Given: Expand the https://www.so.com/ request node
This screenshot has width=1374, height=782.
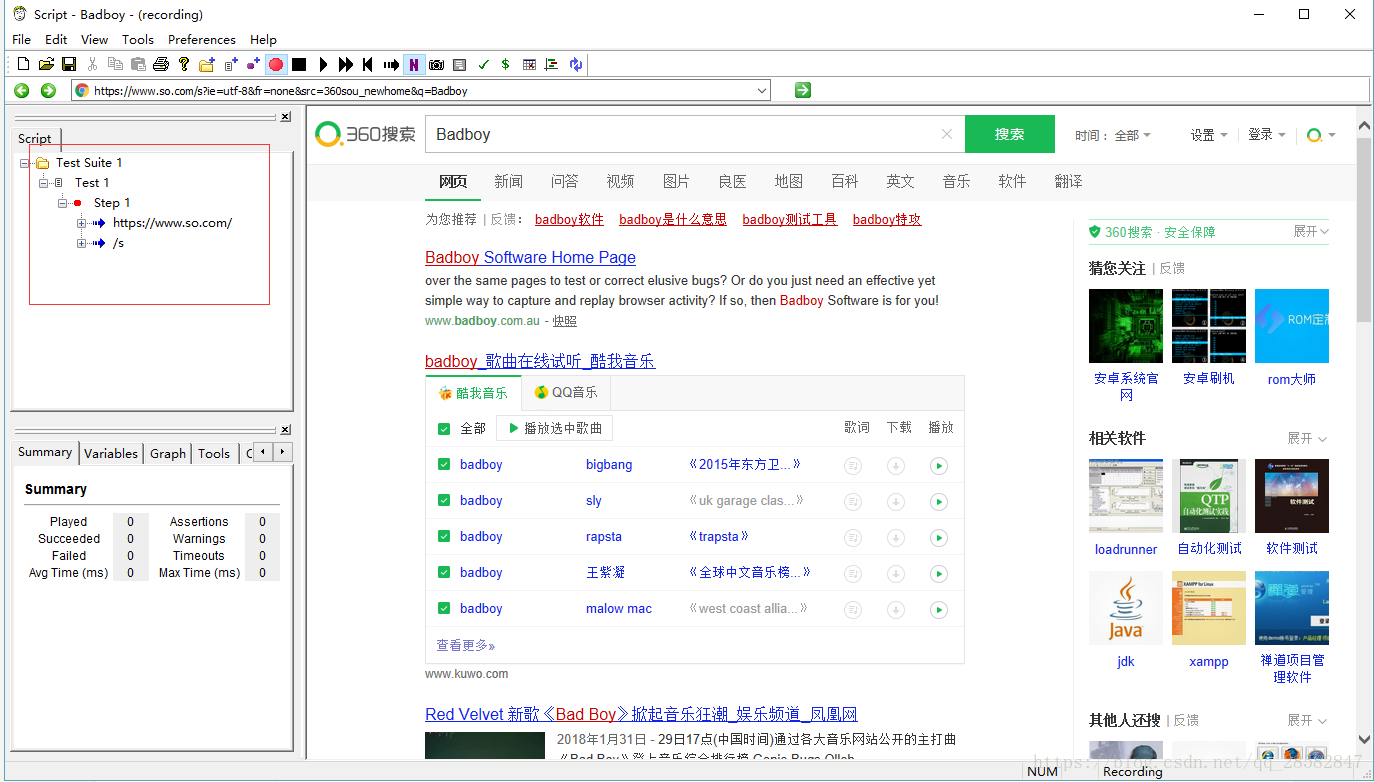Looking at the screenshot, I should tap(82, 223).
